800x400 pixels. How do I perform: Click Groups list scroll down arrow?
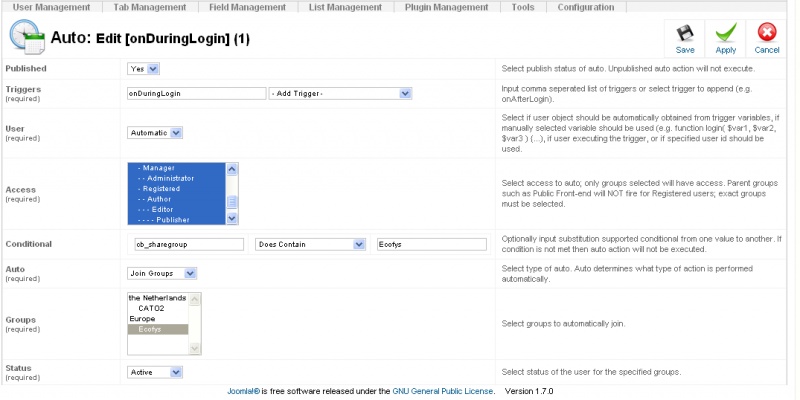coord(194,348)
